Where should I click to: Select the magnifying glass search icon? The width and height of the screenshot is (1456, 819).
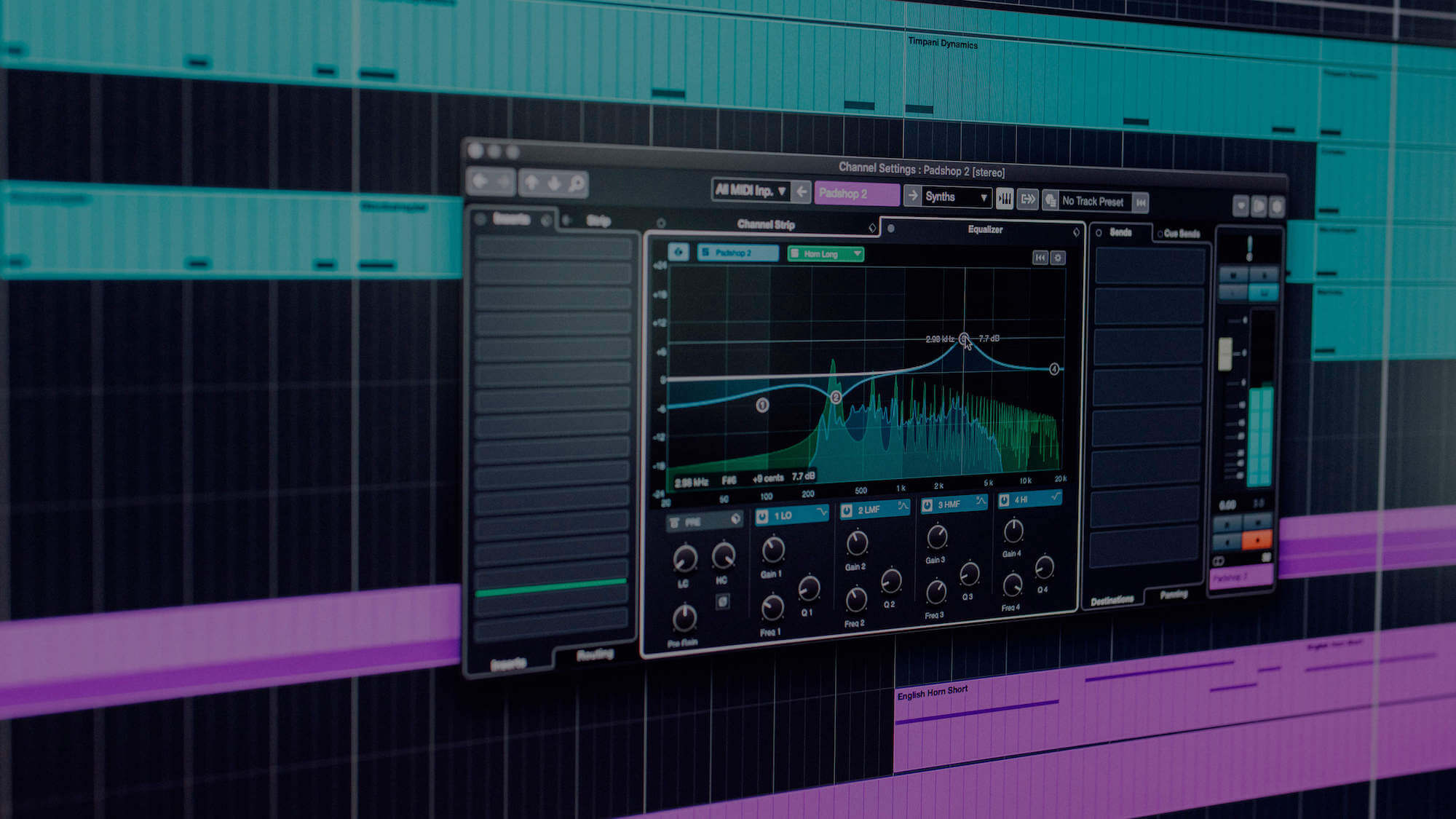tap(577, 184)
